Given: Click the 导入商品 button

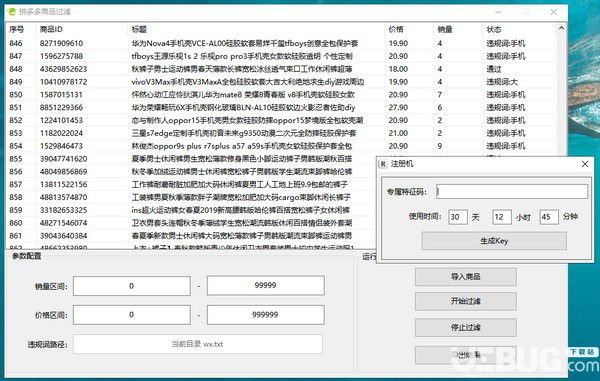Looking at the screenshot, I should [466, 277].
